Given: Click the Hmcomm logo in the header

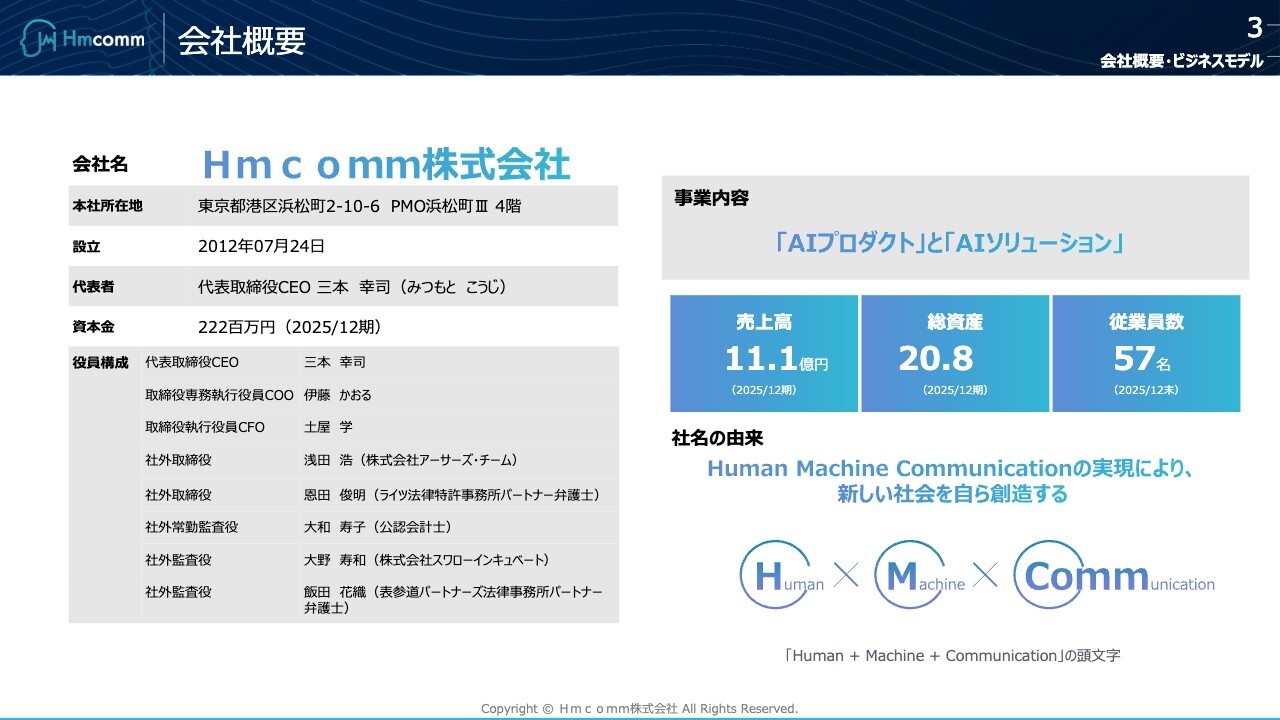Looking at the screenshot, I should (x=83, y=40).
